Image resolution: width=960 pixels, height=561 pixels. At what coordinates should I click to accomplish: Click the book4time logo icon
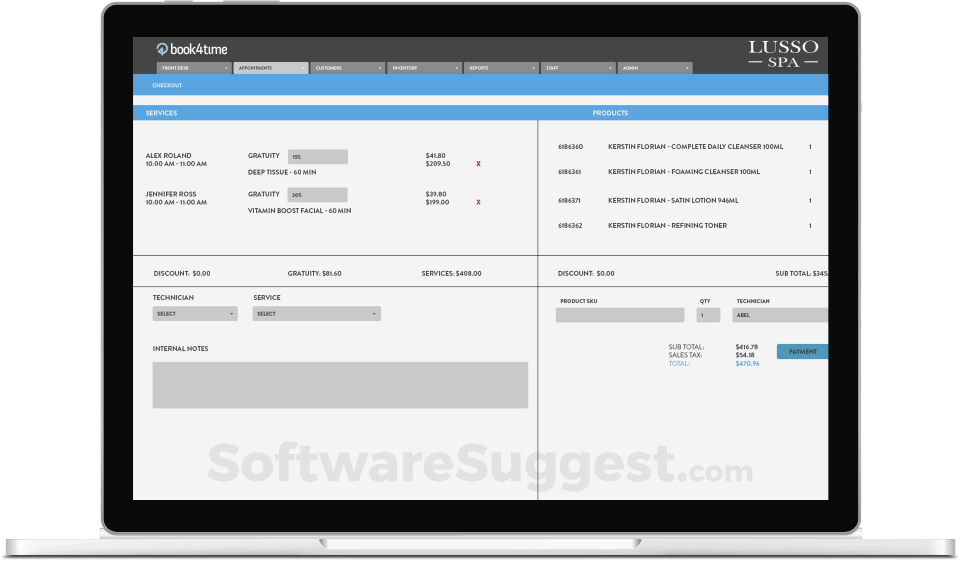point(162,48)
